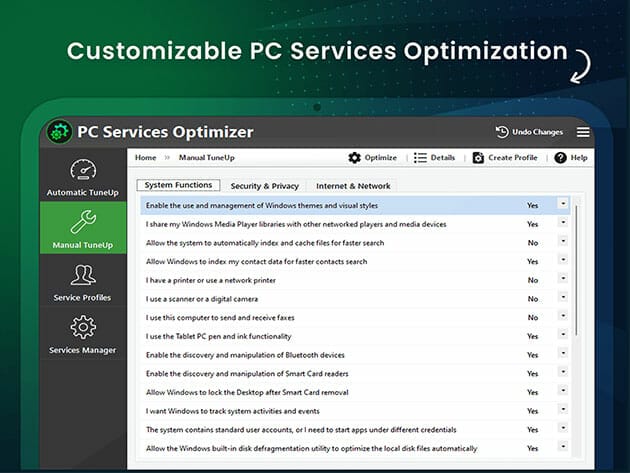Expand dropdown for printer or network printer
Screen dimensions: 630x473
pos(563,280)
